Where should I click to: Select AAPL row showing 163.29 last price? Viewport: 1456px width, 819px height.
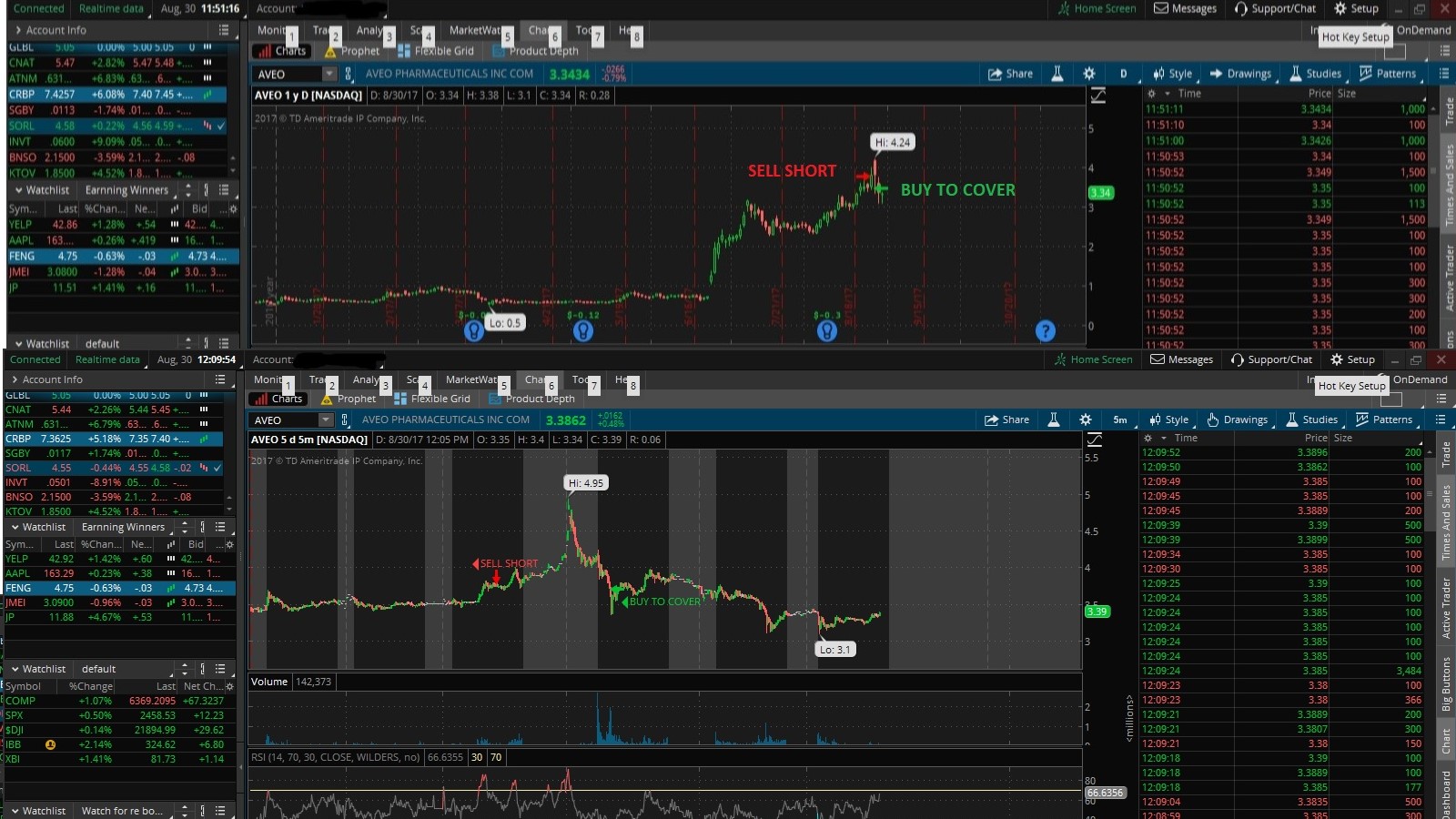pos(118,573)
